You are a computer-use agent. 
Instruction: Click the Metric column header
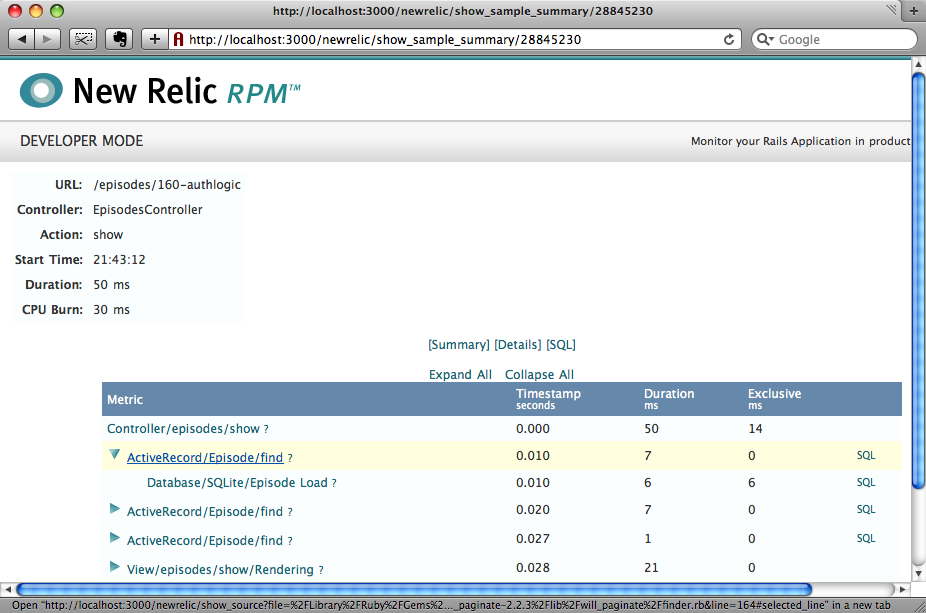pyautogui.click(x=125, y=400)
